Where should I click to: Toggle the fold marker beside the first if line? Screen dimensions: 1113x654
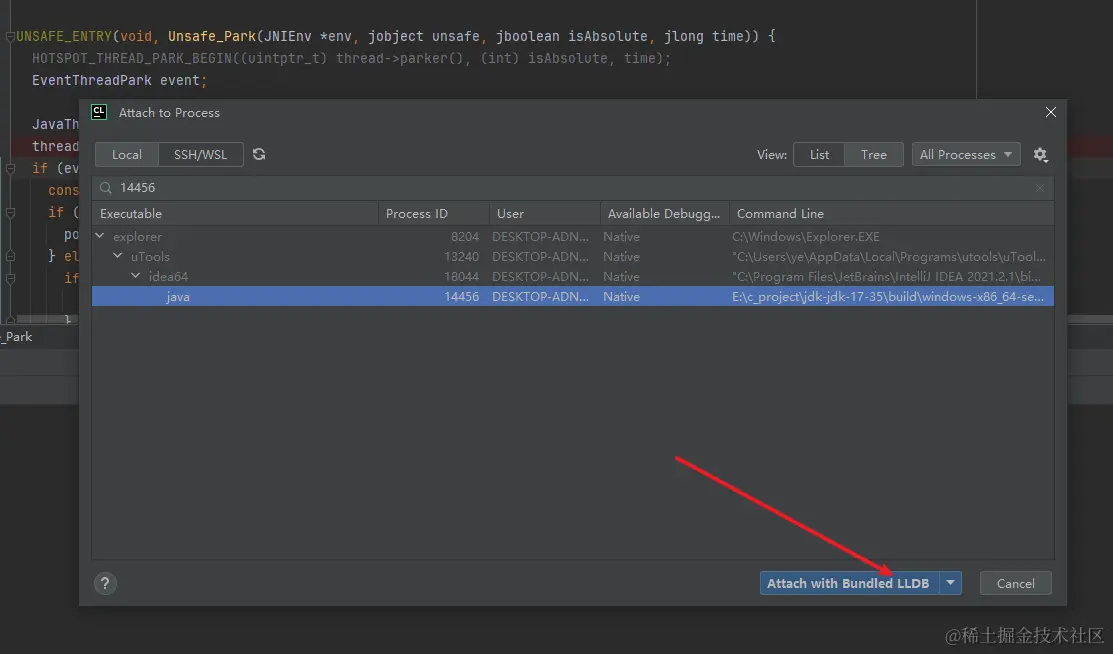10,168
